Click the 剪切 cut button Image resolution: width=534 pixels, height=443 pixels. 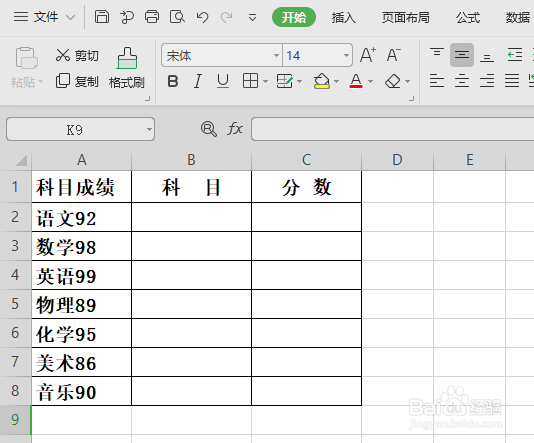(x=77, y=55)
